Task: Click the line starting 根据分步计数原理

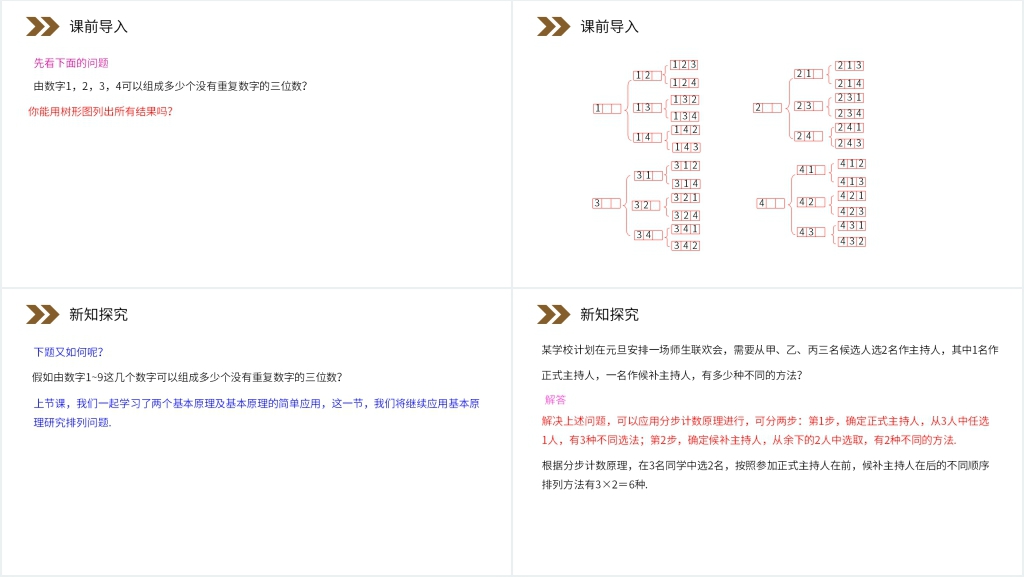Action: pyautogui.click(x=765, y=466)
